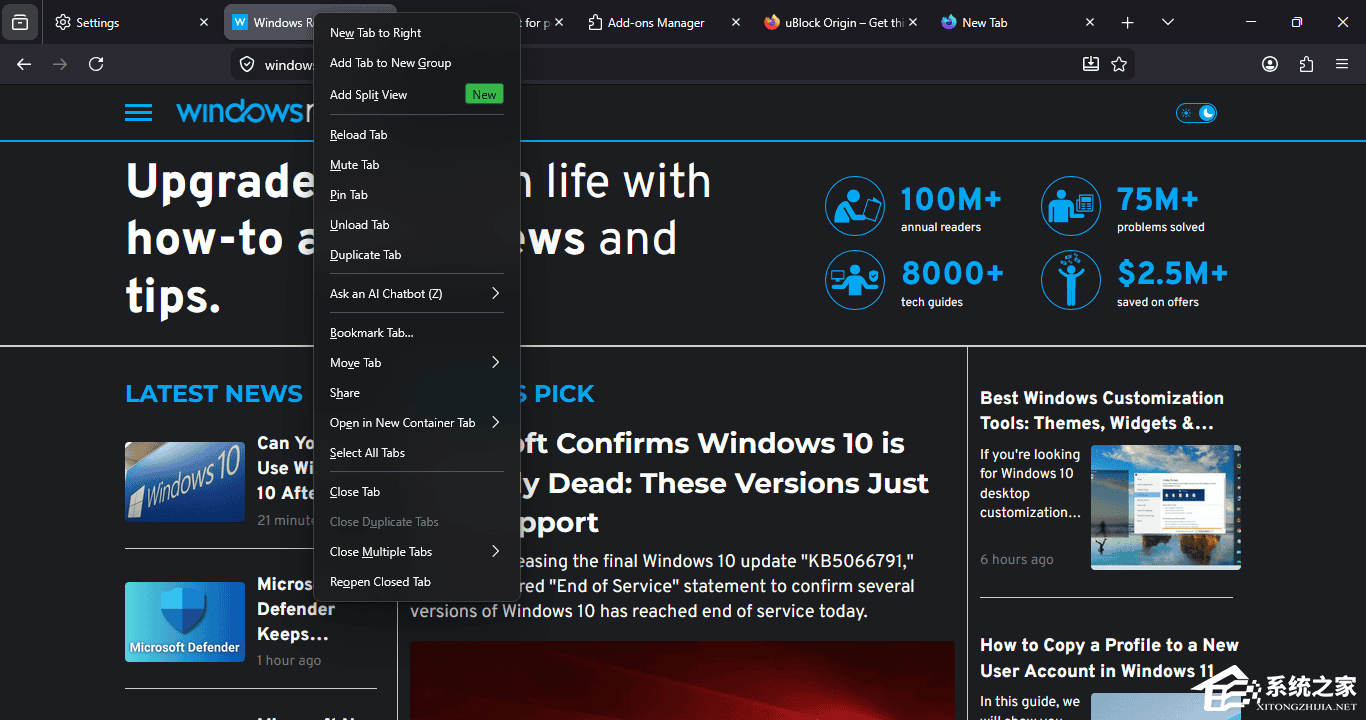The width and height of the screenshot is (1366, 720).
Task: Open the Windows 10 news thumbnail
Action: click(185, 482)
